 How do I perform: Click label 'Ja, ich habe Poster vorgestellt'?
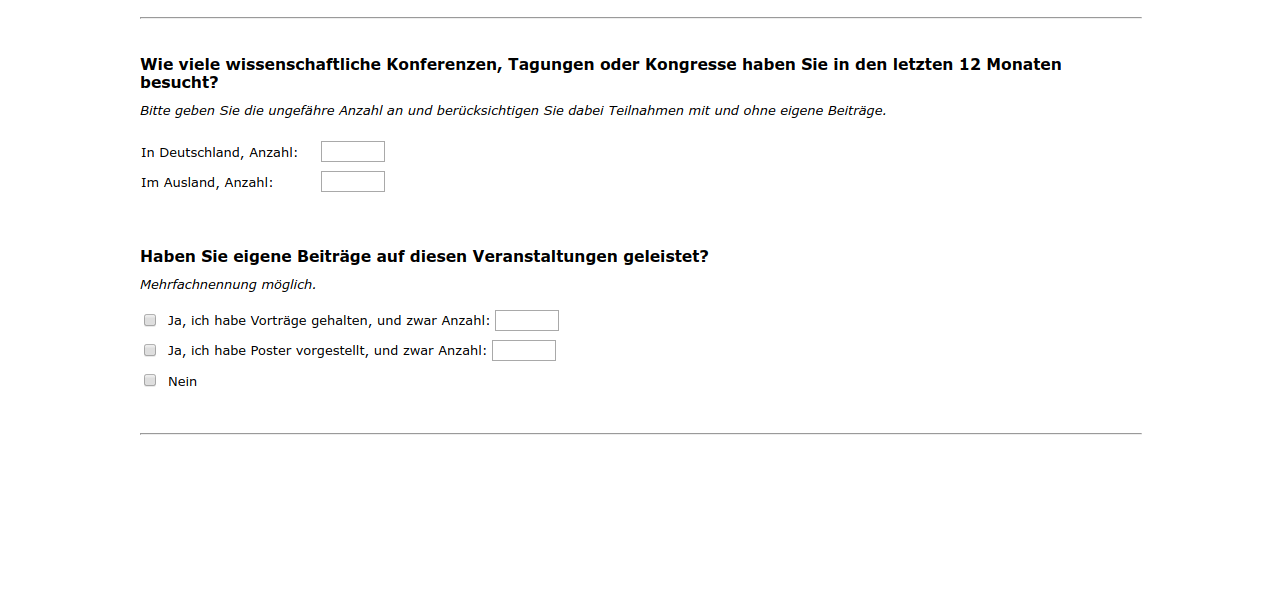pos(327,351)
